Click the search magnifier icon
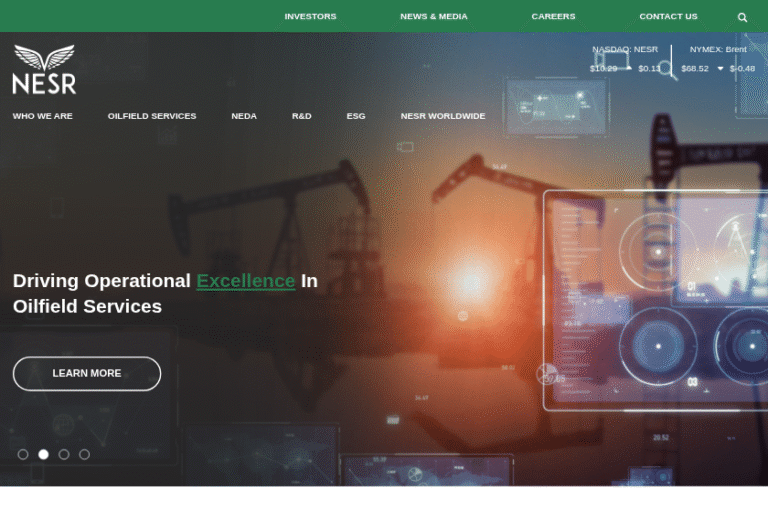768x512 pixels. coord(742,17)
